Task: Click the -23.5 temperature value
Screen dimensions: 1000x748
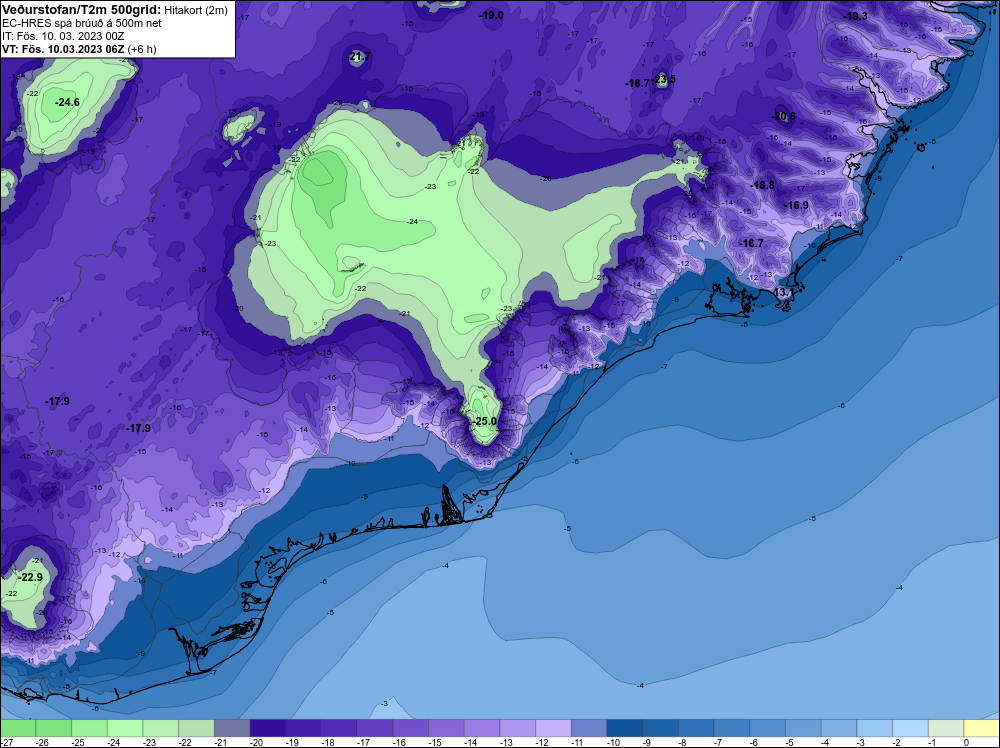Action: pos(665,80)
